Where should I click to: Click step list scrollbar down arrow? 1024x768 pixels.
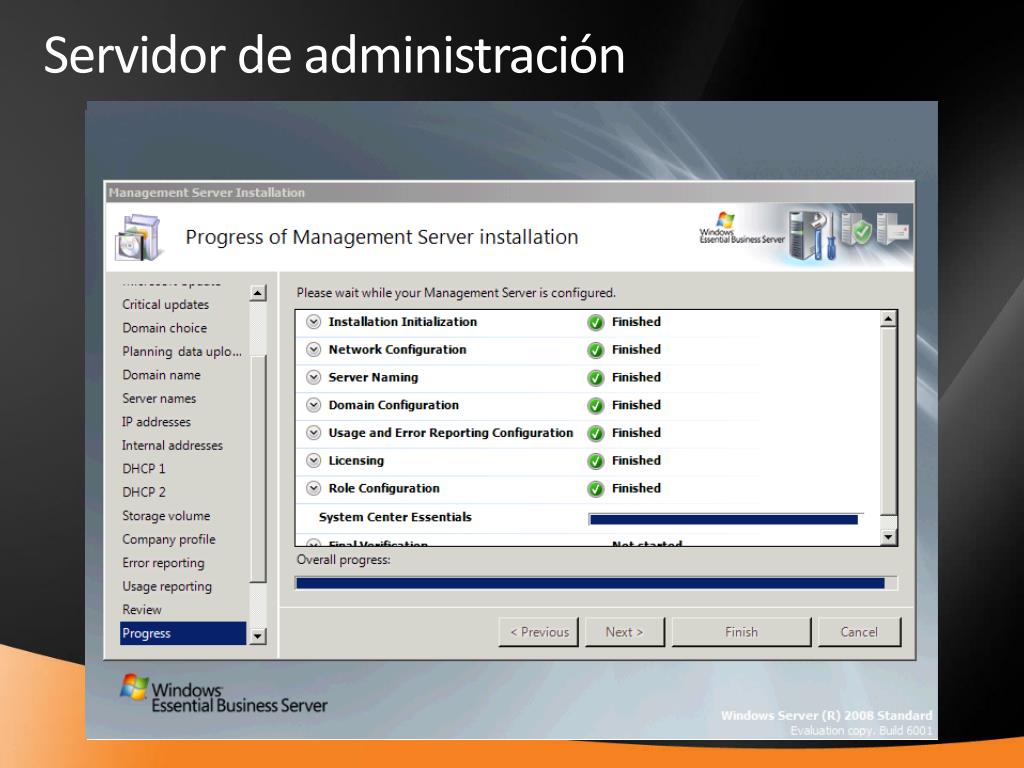(259, 636)
